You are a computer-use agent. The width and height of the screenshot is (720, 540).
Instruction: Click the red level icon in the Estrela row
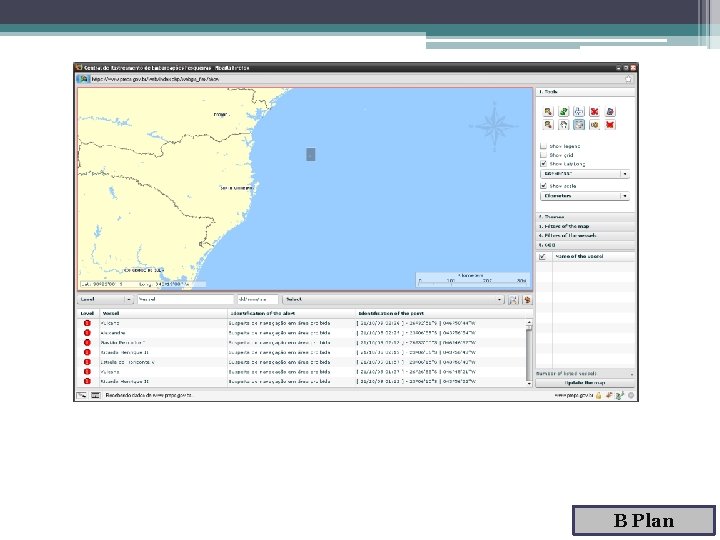pos(87,362)
